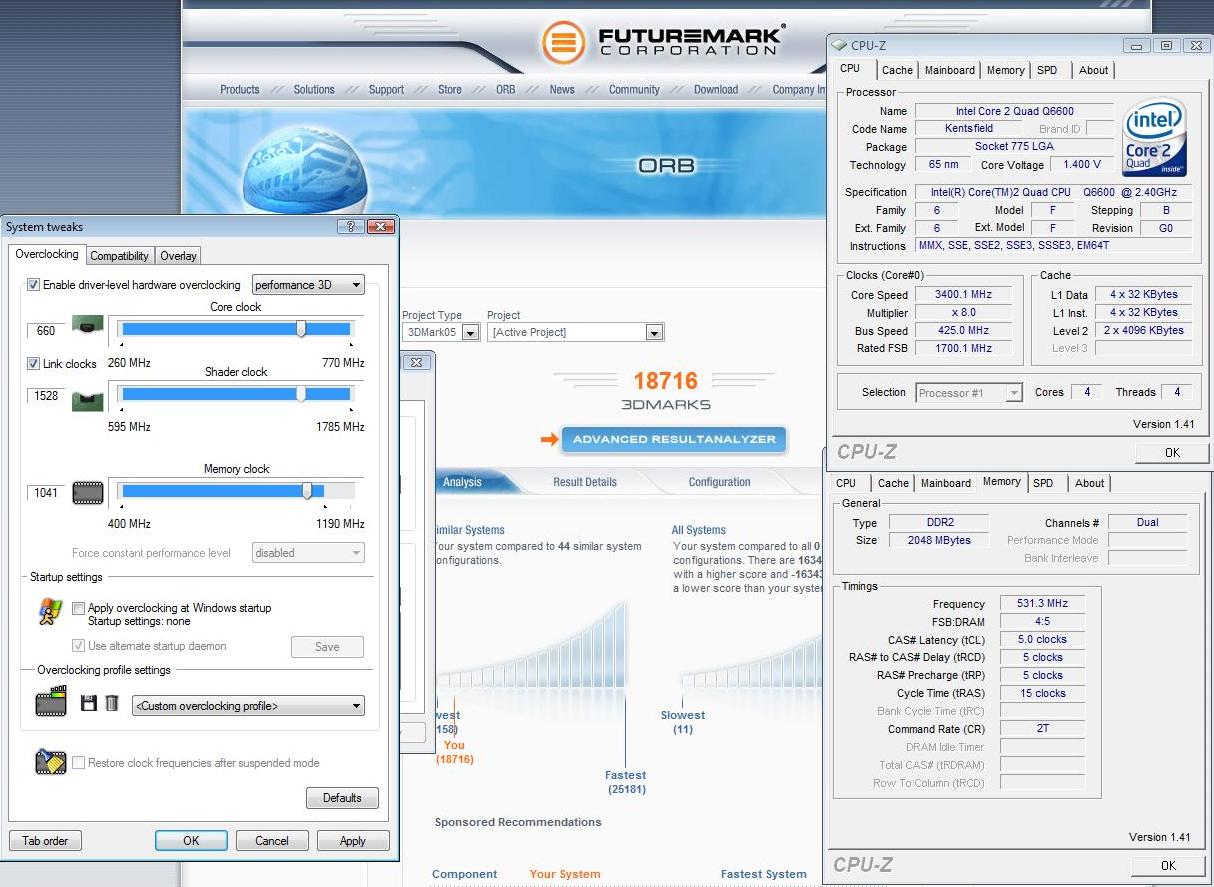Click the overclocking profile graphics card icon

(x=51, y=702)
